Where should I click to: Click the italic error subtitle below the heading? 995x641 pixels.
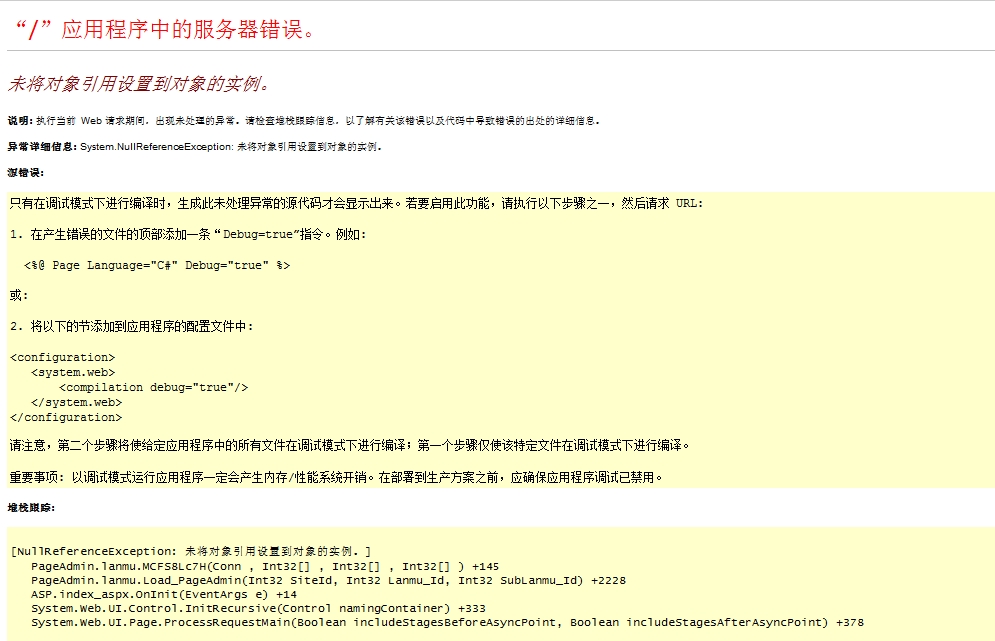[x=139, y=83]
